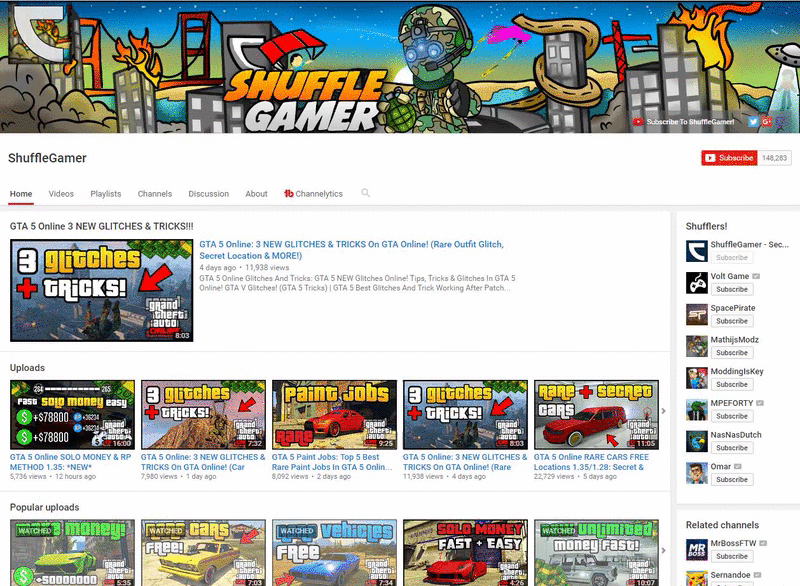Subscribe to NasNasDutch channel

tap(732, 448)
